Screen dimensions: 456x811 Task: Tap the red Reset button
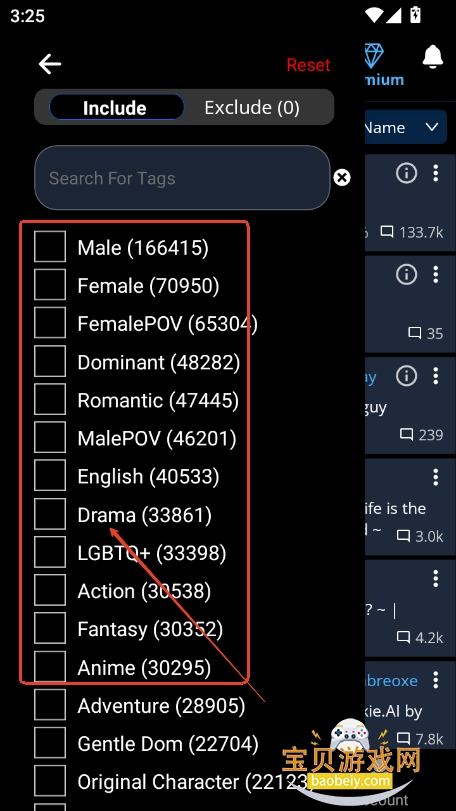pyautogui.click(x=309, y=65)
